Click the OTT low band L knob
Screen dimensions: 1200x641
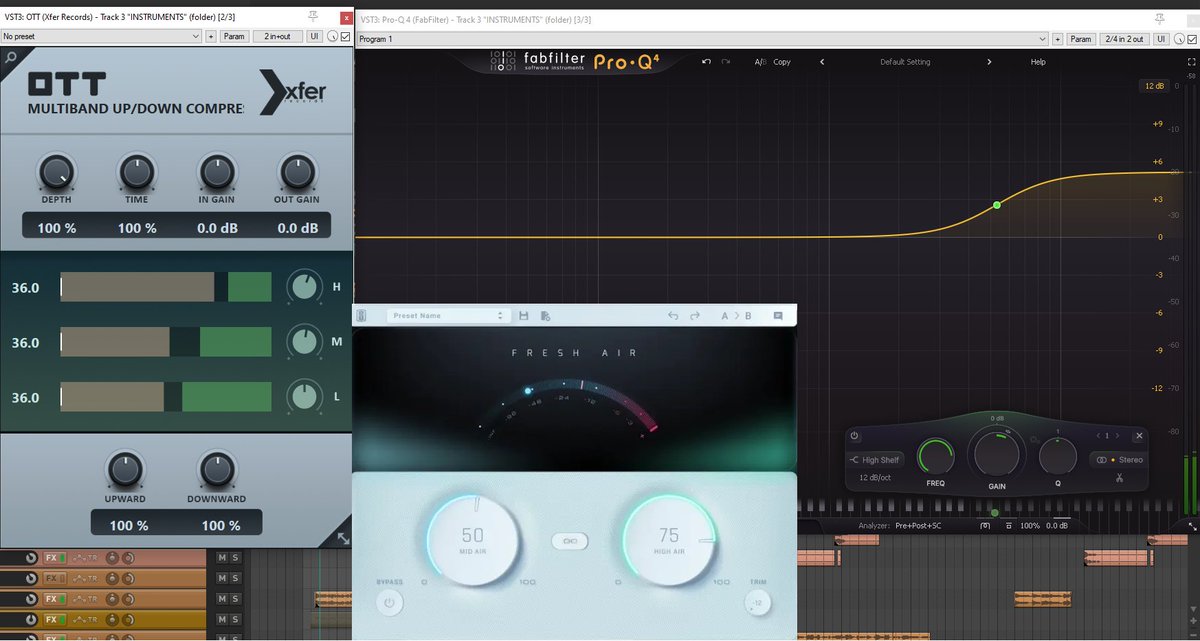click(302, 397)
